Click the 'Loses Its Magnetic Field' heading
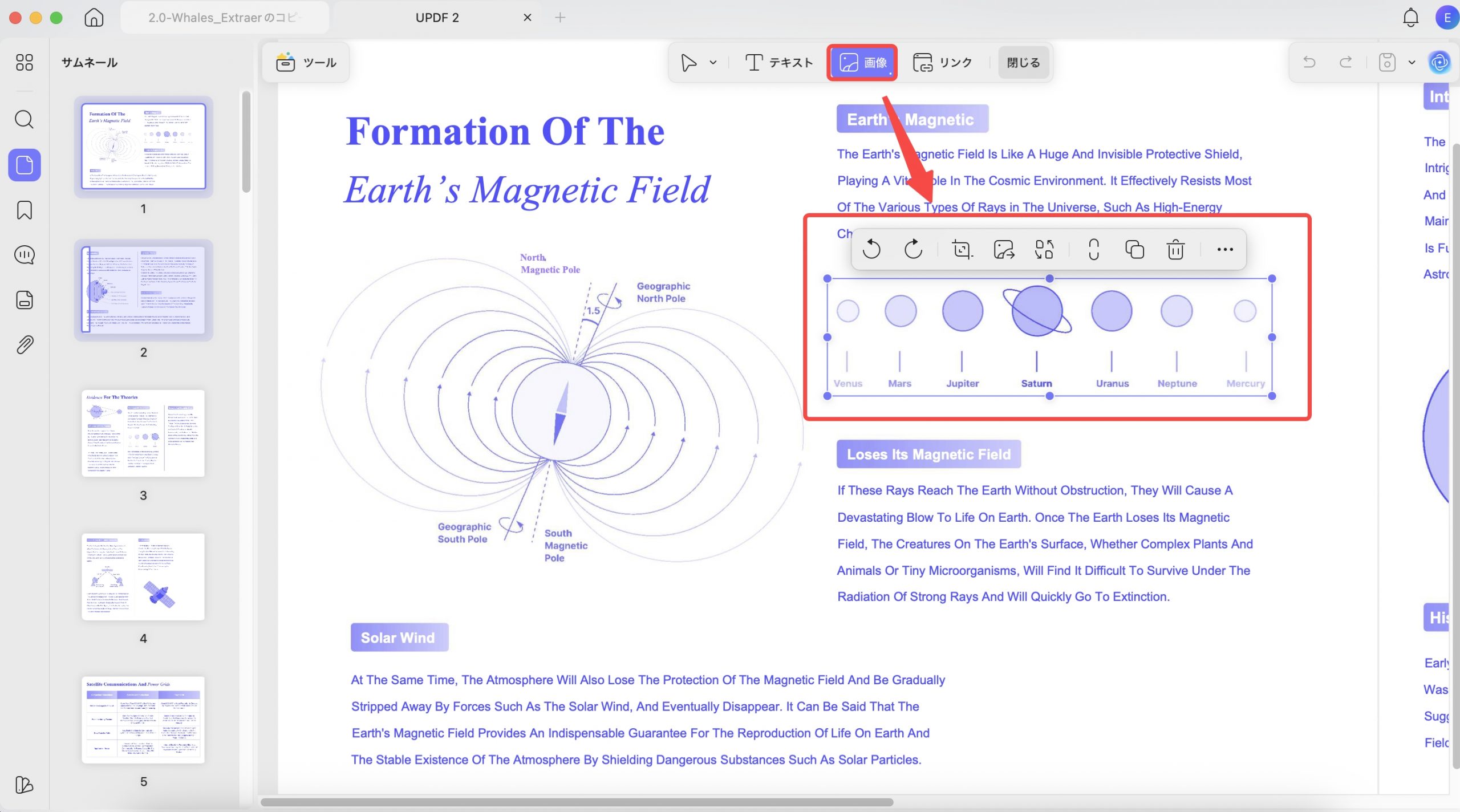The image size is (1460, 812). coord(928,454)
